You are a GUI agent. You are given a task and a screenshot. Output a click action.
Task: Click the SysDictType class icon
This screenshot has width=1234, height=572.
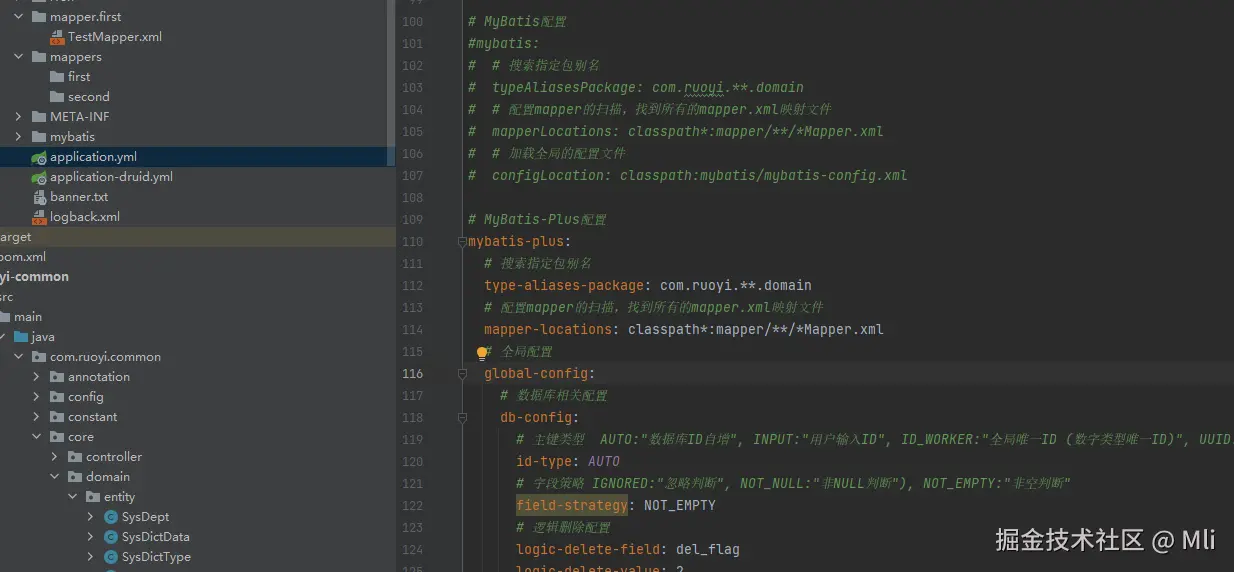click(x=111, y=557)
